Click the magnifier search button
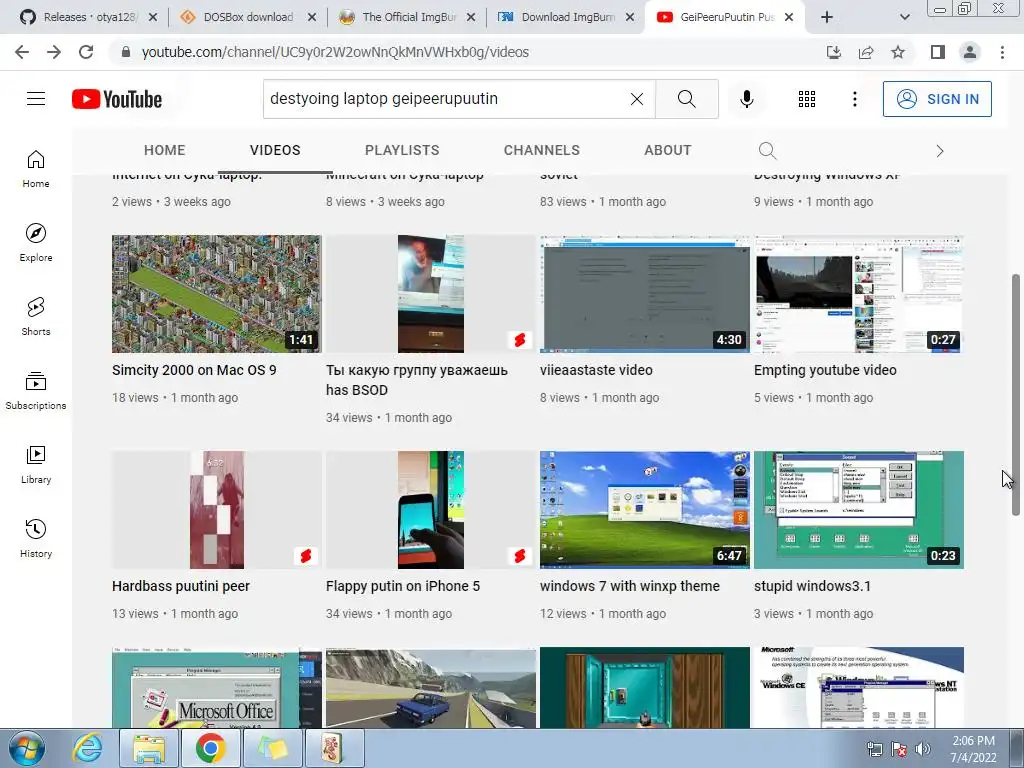This screenshot has width=1024, height=768. click(686, 99)
